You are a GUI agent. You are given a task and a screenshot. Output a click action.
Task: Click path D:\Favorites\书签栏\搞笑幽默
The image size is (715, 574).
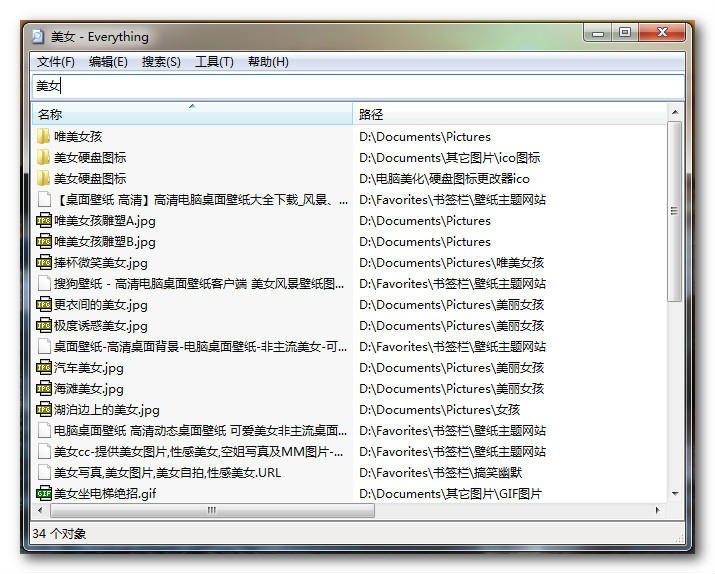point(440,472)
